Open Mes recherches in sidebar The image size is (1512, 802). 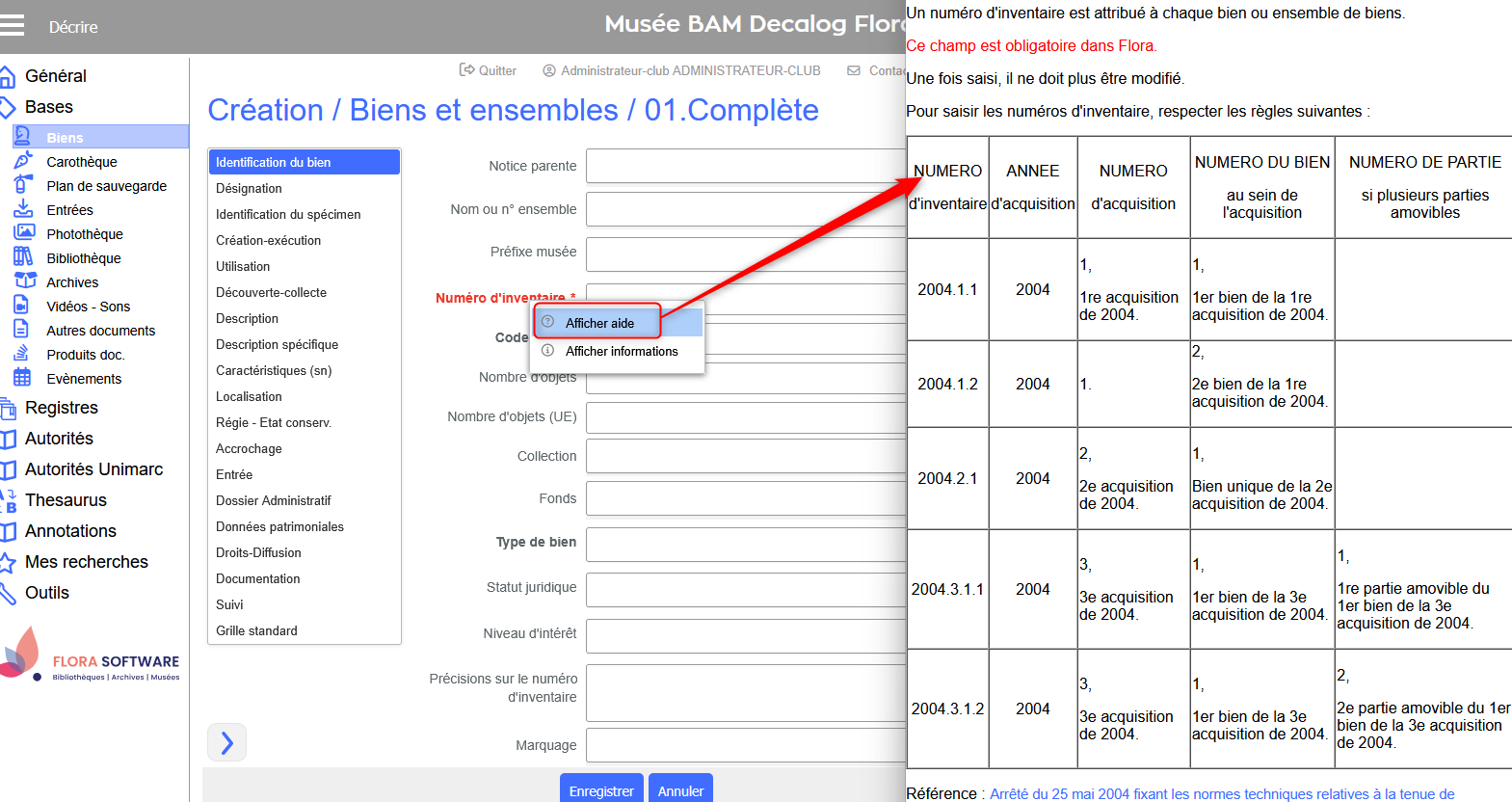point(86,562)
